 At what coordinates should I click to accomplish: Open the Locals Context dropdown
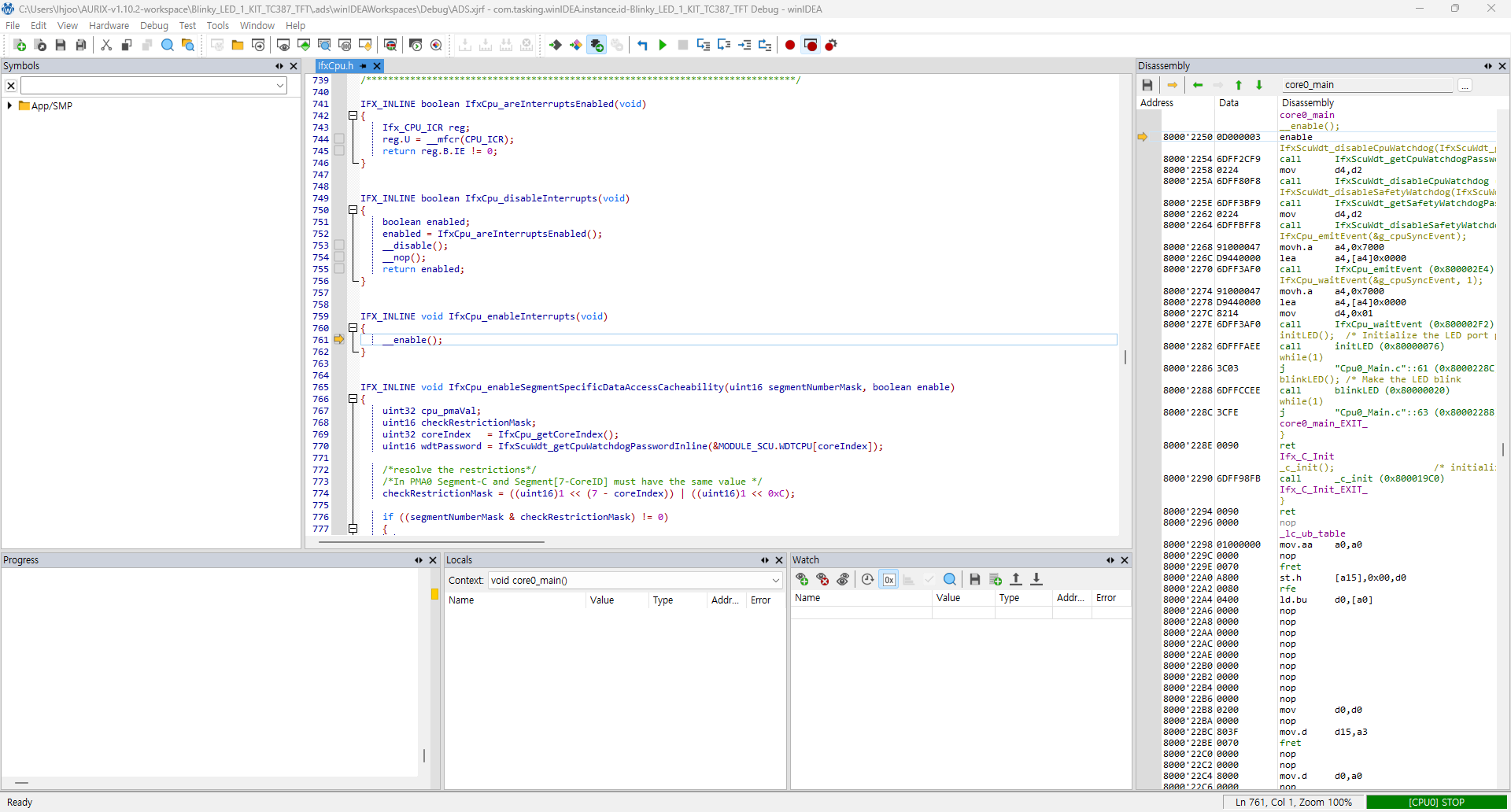[775, 581]
